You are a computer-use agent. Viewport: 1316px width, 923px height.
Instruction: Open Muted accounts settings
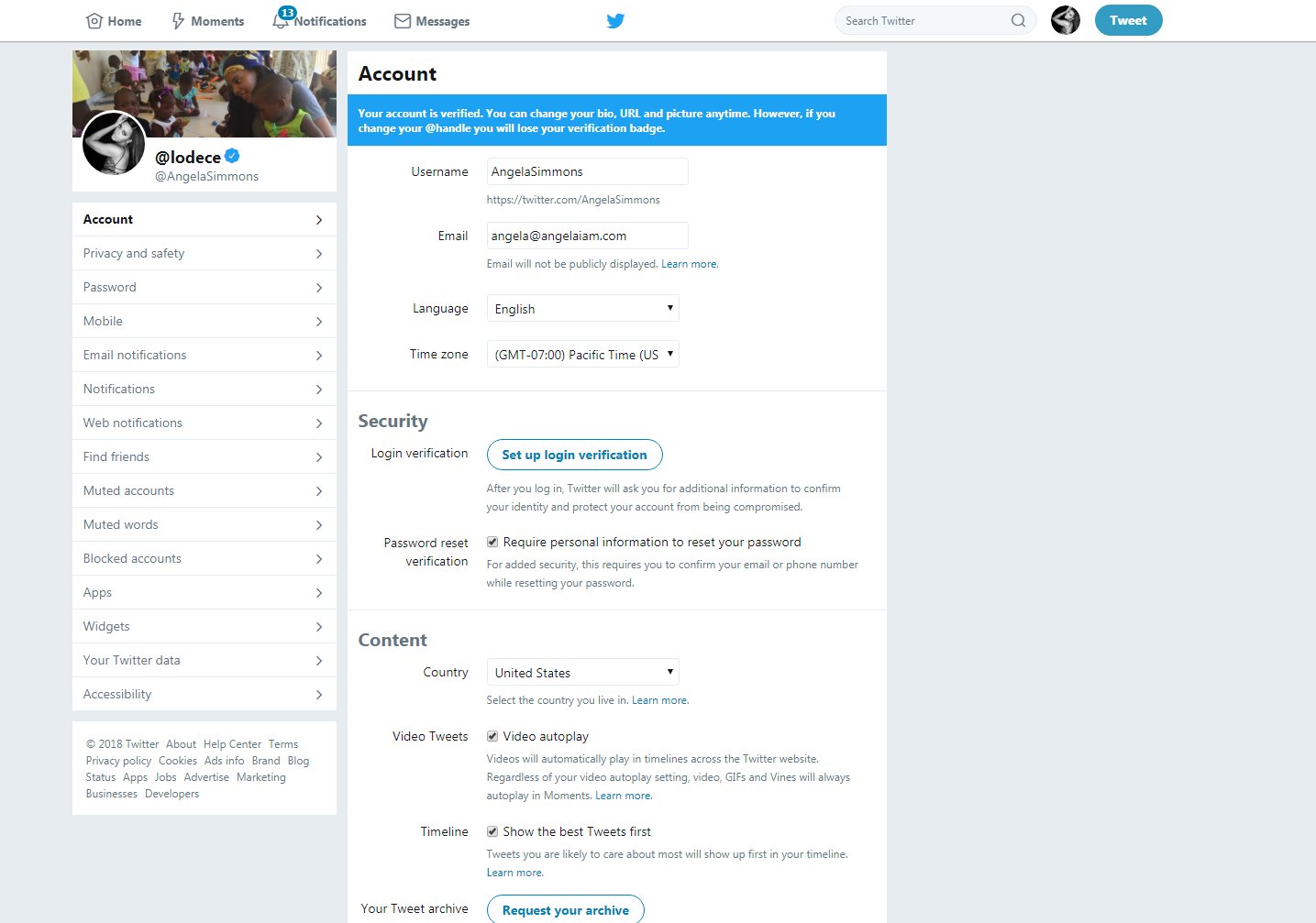click(x=205, y=490)
